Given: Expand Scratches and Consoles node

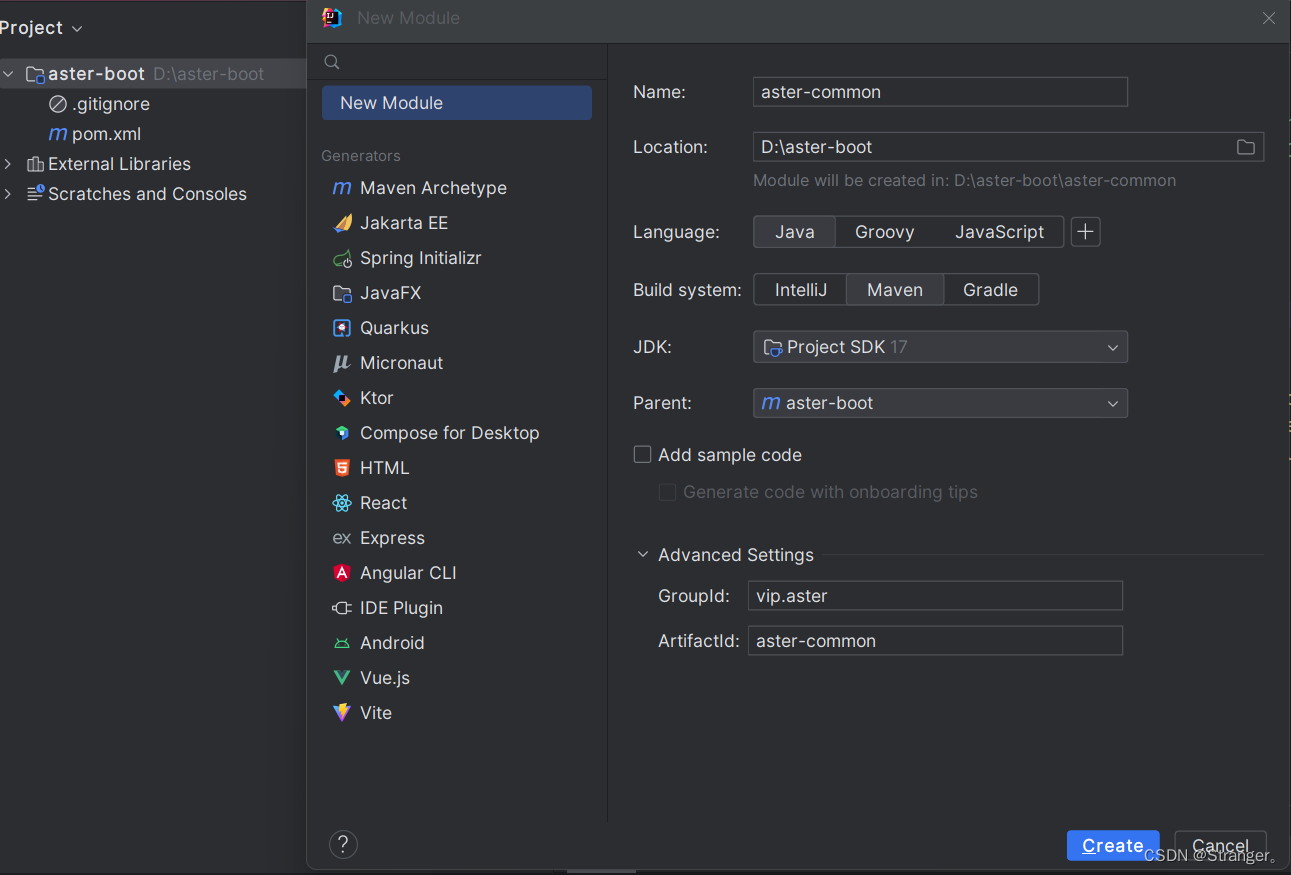Looking at the screenshot, I should (x=8, y=194).
